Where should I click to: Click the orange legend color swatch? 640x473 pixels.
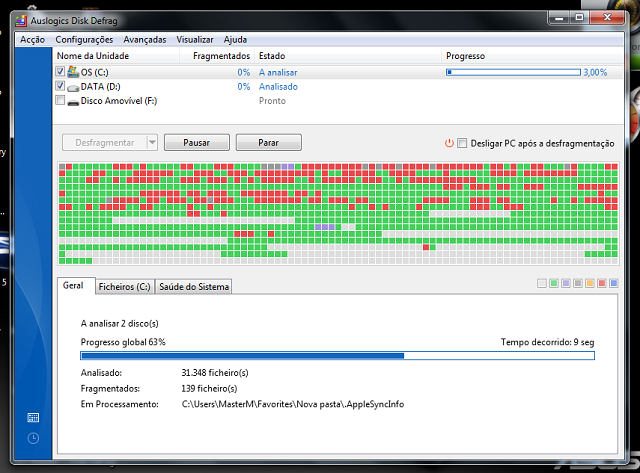(x=590, y=283)
